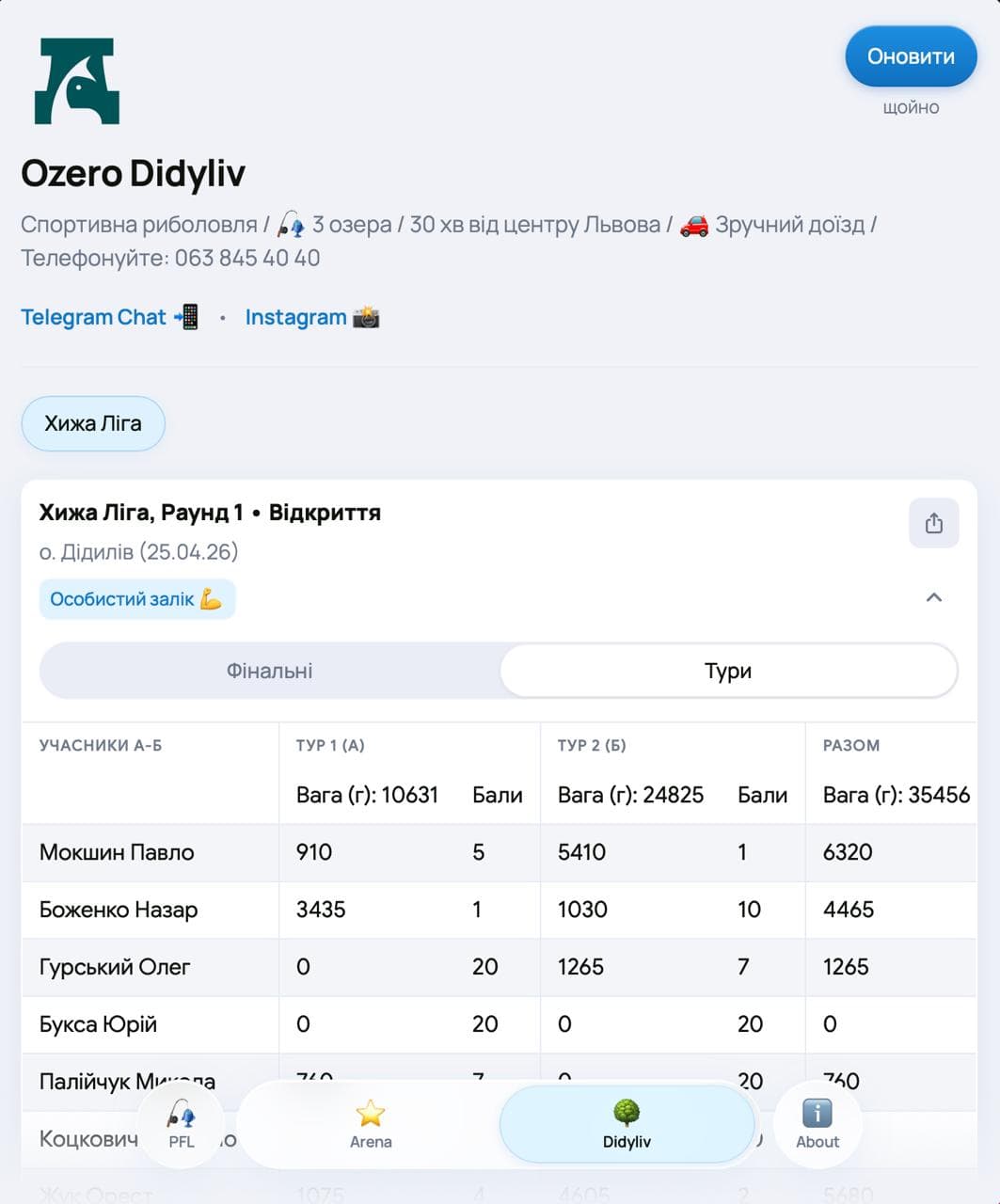The width and height of the screenshot is (1000, 1204).
Task: Click the Ozero Didyliv logo
Action: 77,81
